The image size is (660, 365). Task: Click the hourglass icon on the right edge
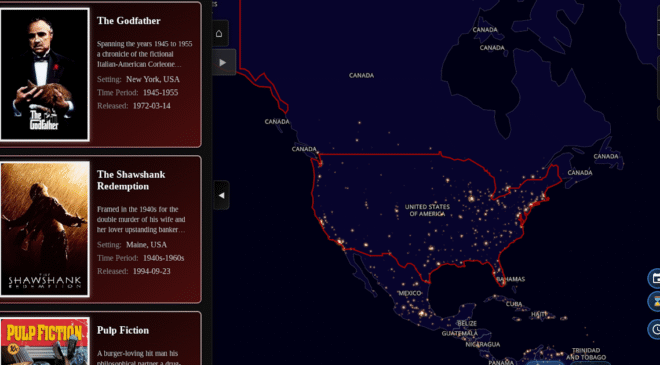tap(655, 301)
